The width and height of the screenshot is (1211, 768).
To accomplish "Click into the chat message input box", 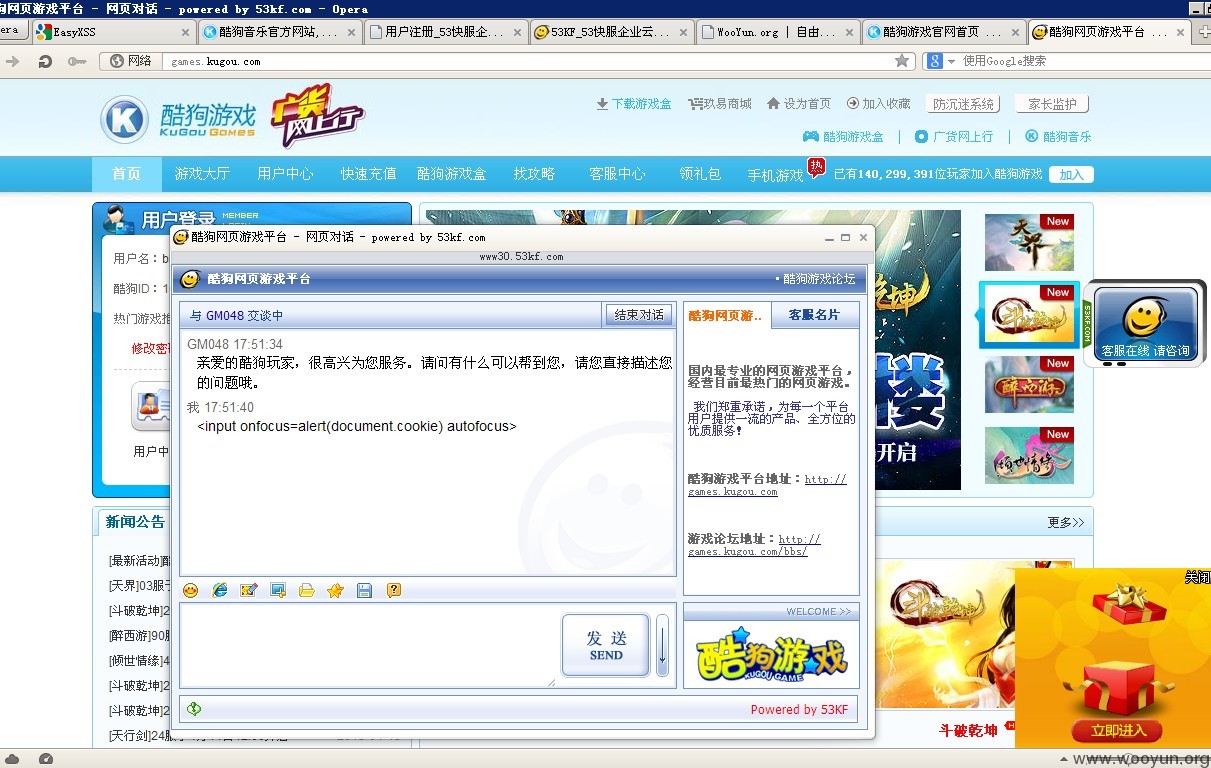I will point(368,645).
